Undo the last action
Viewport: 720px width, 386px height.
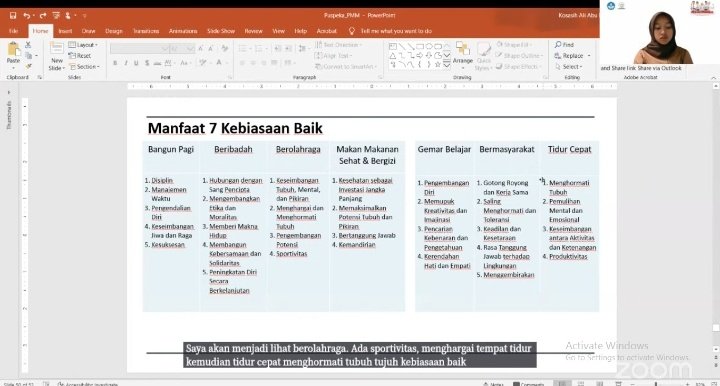pyautogui.click(x=27, y=16)
